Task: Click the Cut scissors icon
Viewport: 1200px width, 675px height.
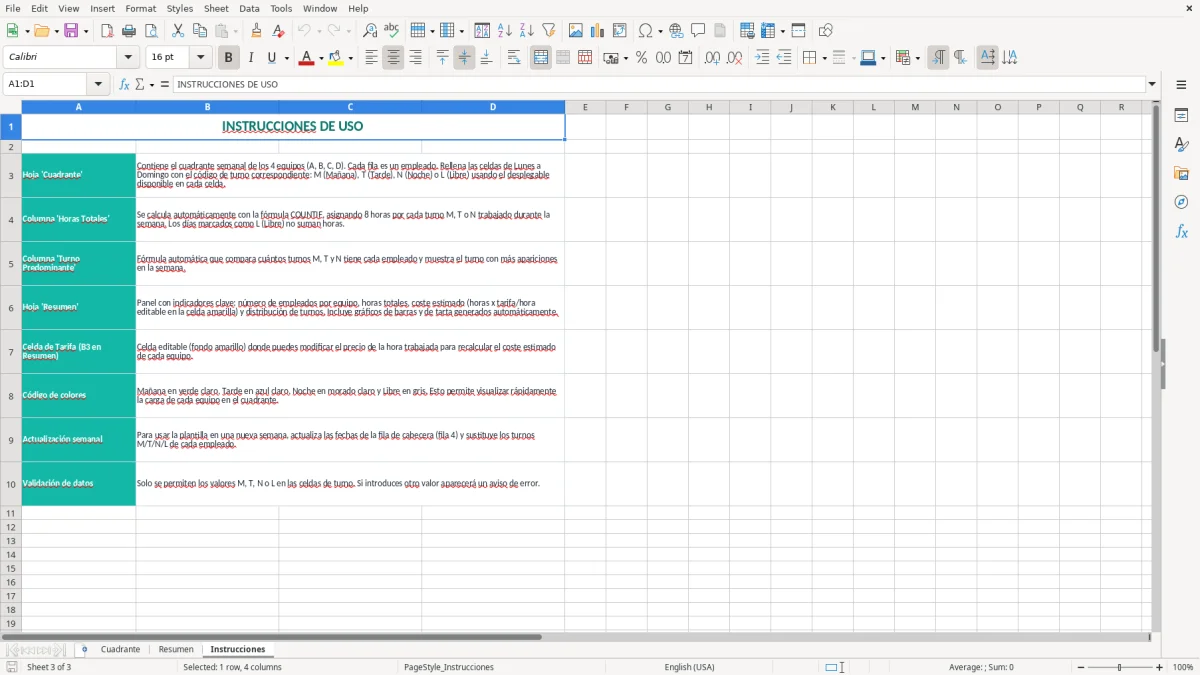Action: (178, 31)
